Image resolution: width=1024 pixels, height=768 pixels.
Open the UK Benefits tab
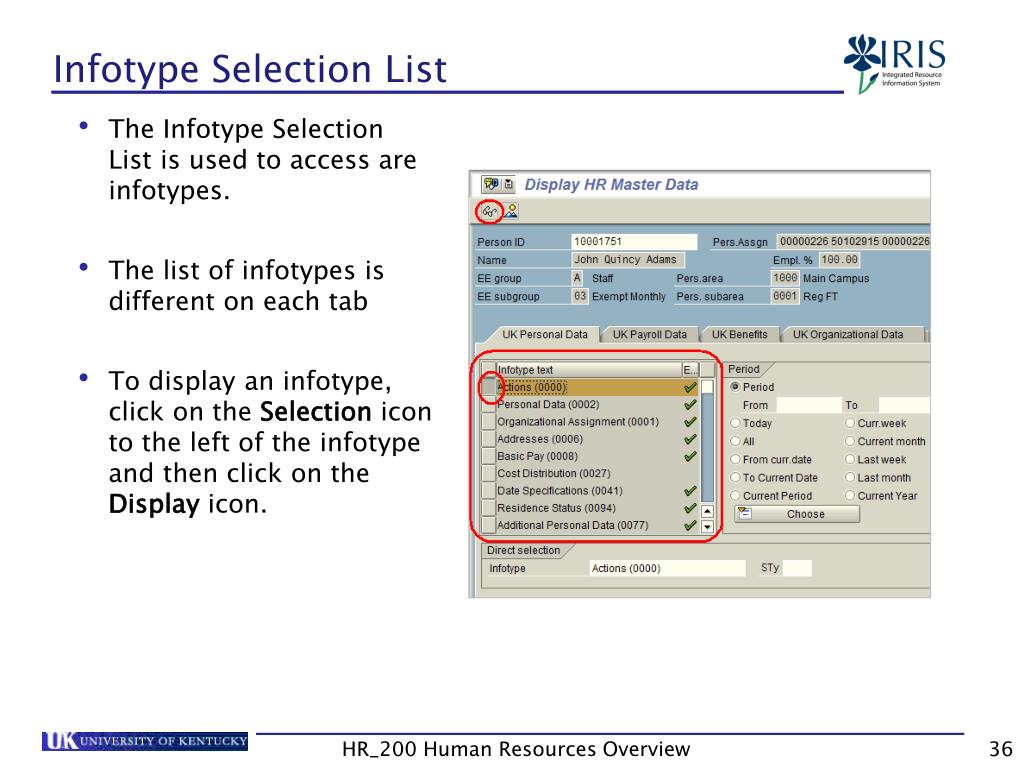coord(739,334)
